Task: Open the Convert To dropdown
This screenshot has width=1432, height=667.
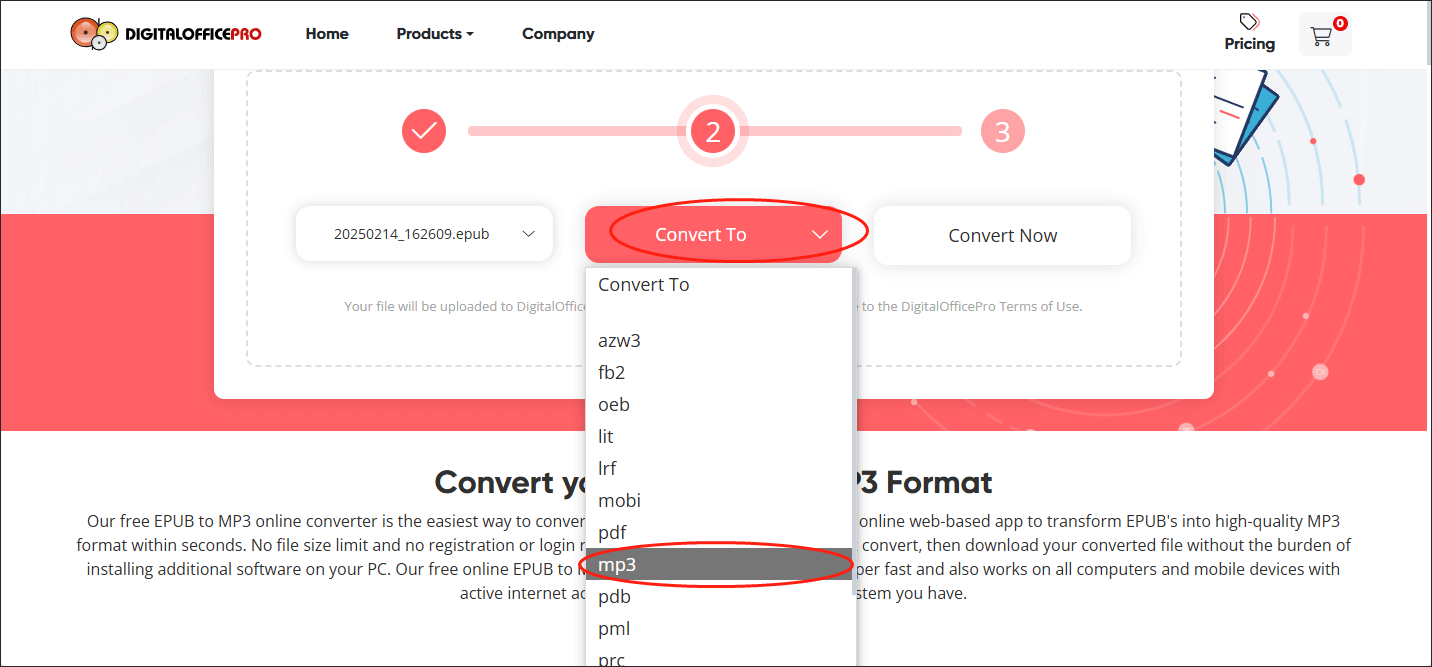Action: pyautogui.click(x=713, y=235)
